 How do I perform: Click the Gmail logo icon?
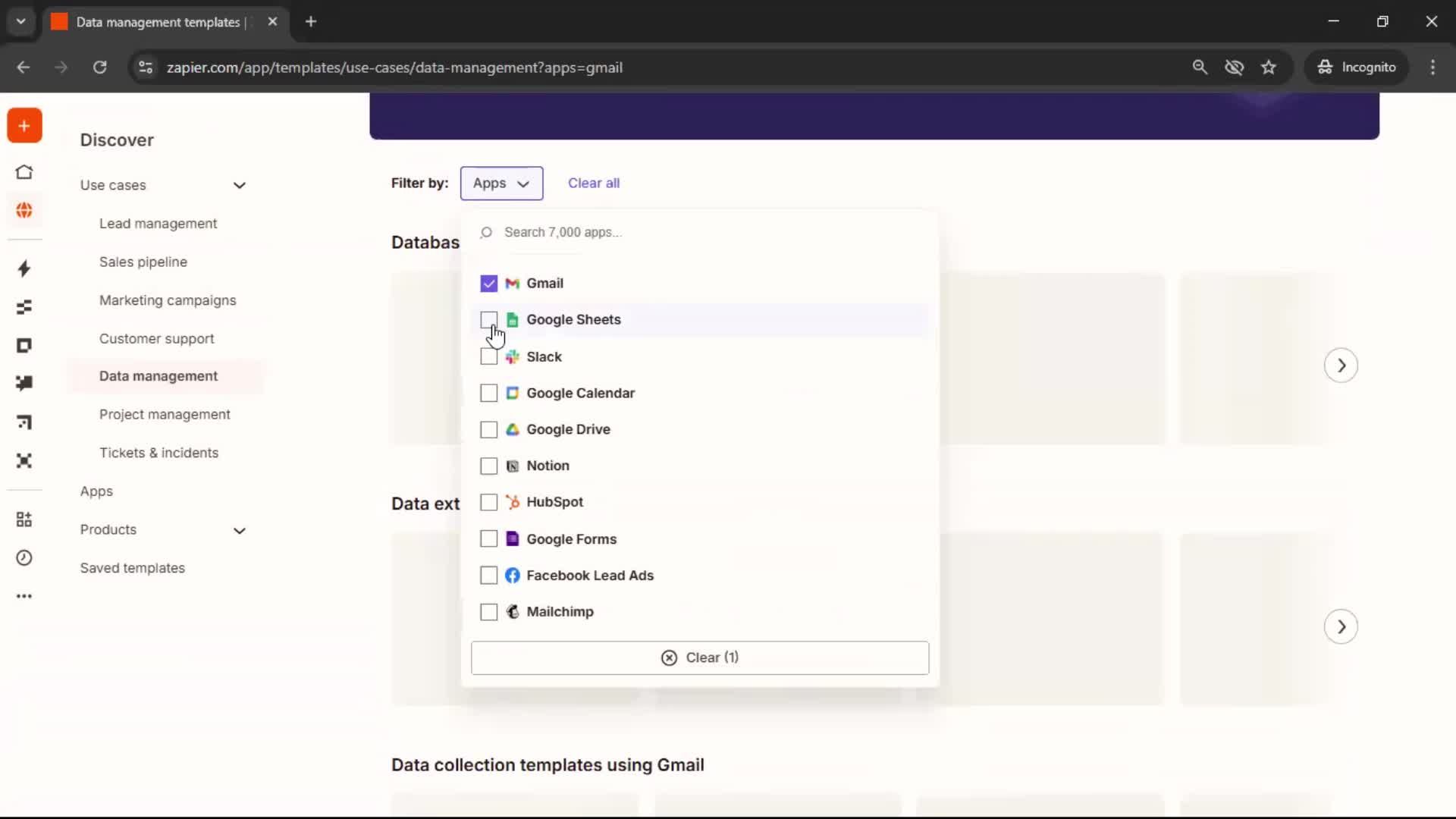click(513, 284)
